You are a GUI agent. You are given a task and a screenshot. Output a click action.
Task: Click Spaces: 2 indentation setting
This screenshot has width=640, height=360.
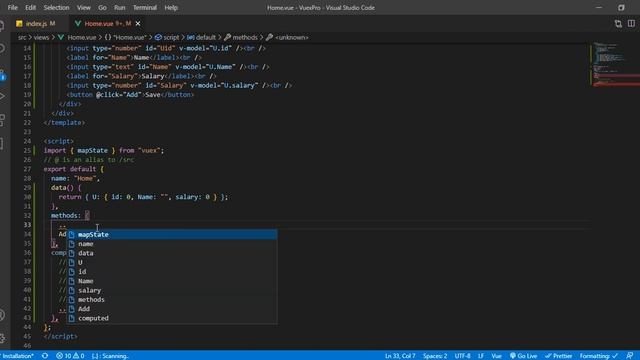(435, 356)
